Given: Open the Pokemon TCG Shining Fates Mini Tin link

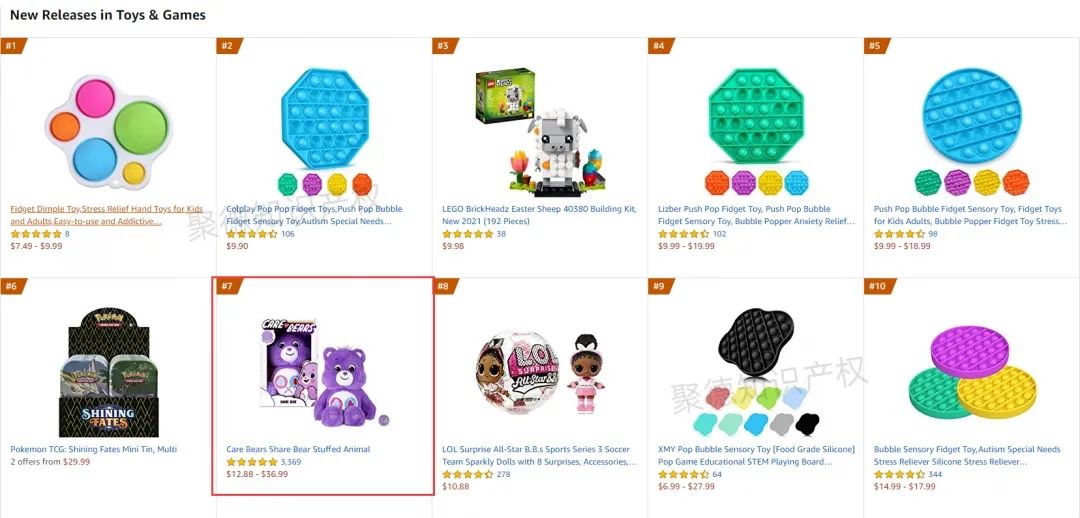Looking at the screenshot, I should [94, 449].
